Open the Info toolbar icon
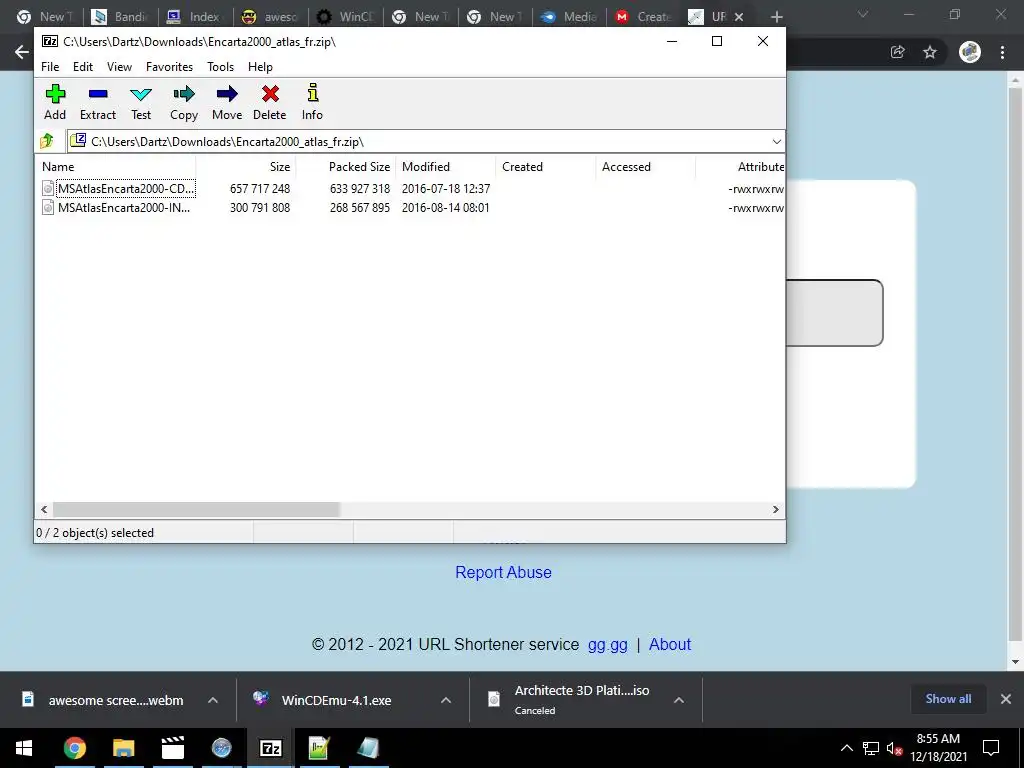Viewport: 1024px width, 768px height. pyautogui.click(x=312, y=102)
